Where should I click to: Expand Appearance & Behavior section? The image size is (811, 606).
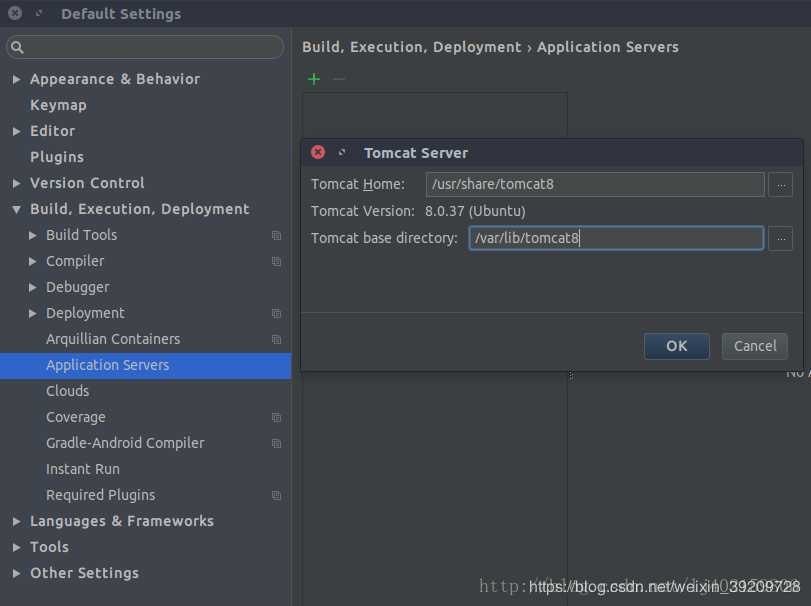click(17, 79)
